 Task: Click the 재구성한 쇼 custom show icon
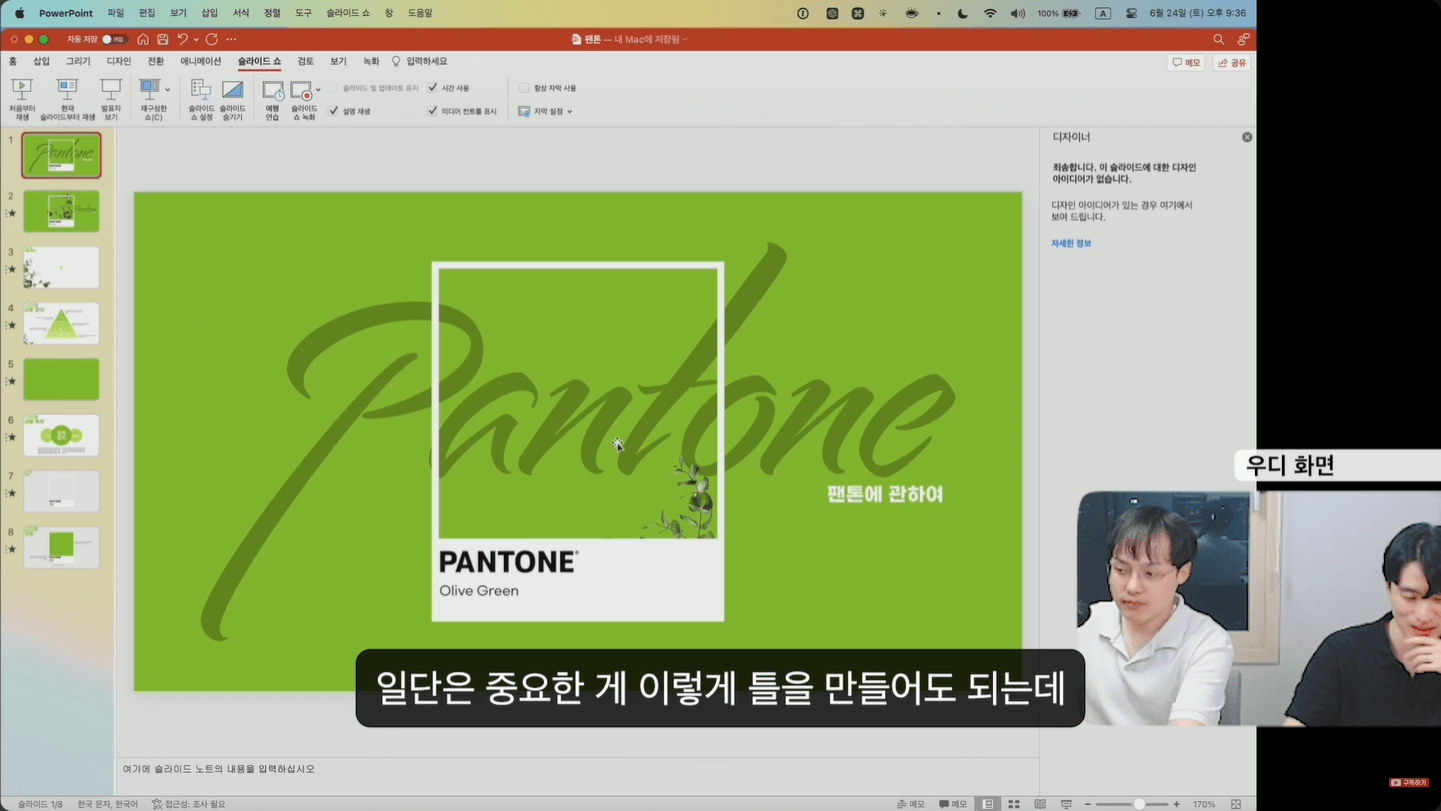point(150,89)
